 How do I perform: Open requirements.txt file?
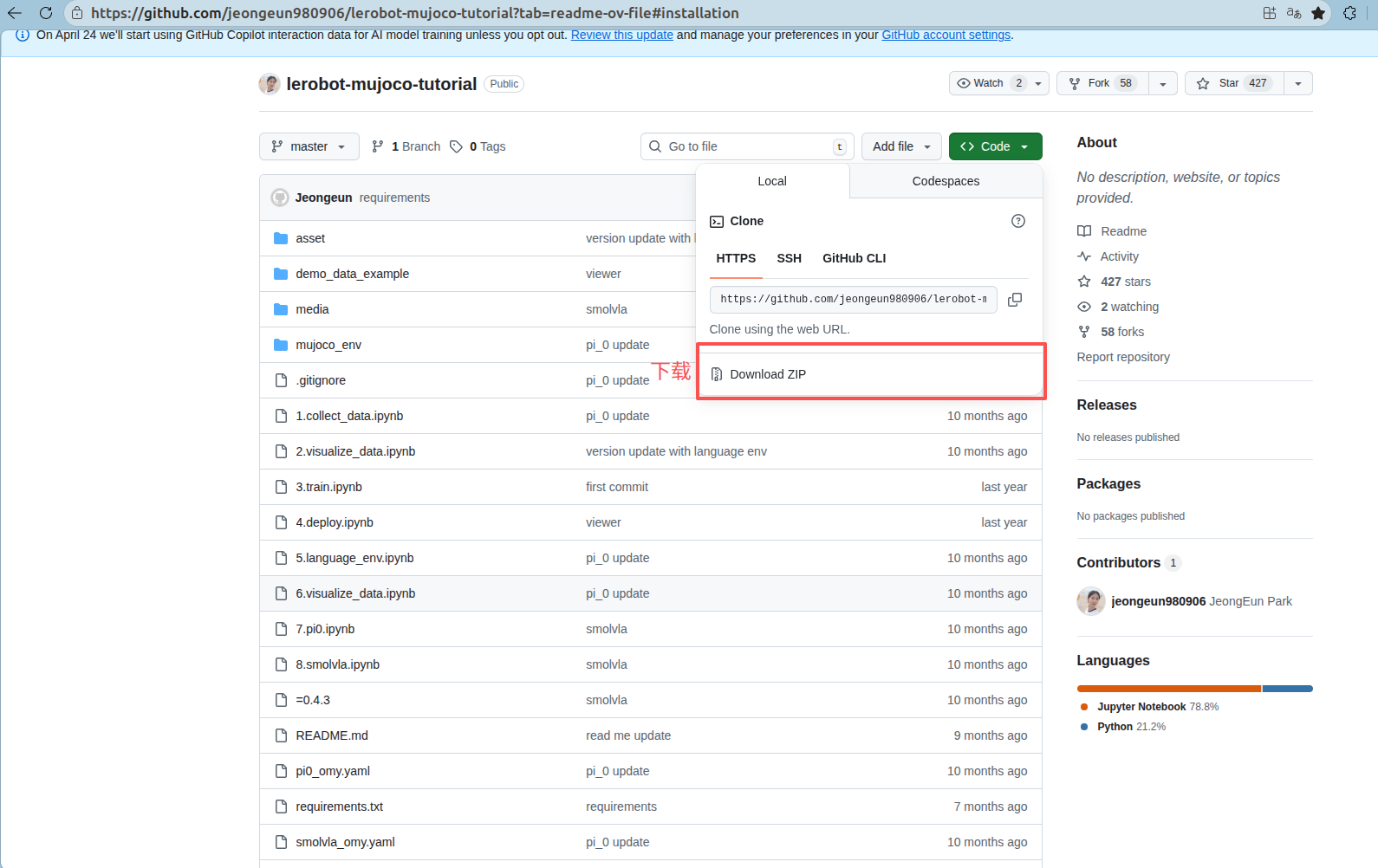click(339, 806)
